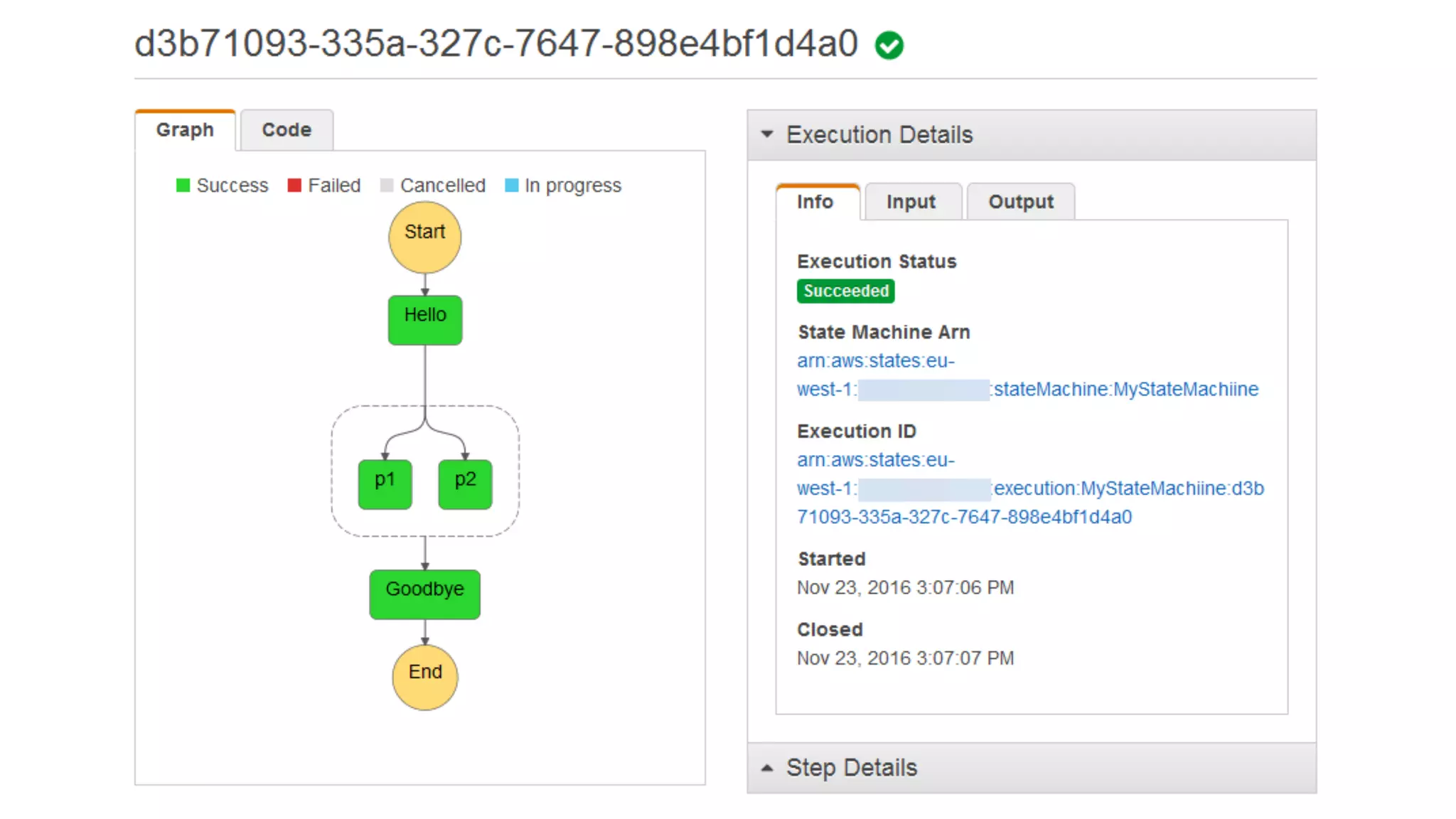Click the Start node circle

click(x=424, y=237)
